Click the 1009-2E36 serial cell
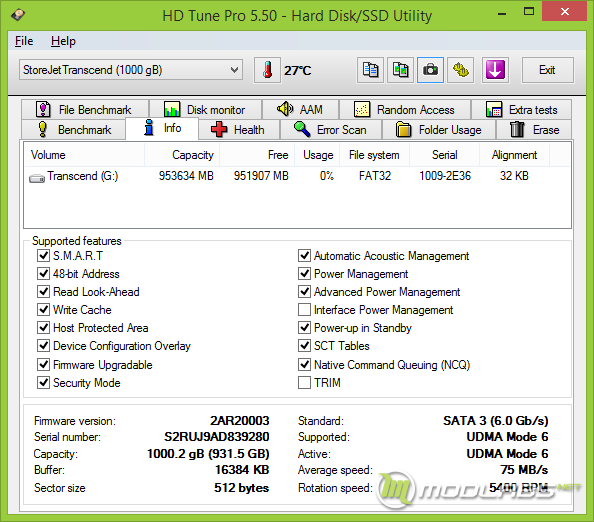 [x=445, y=176]
